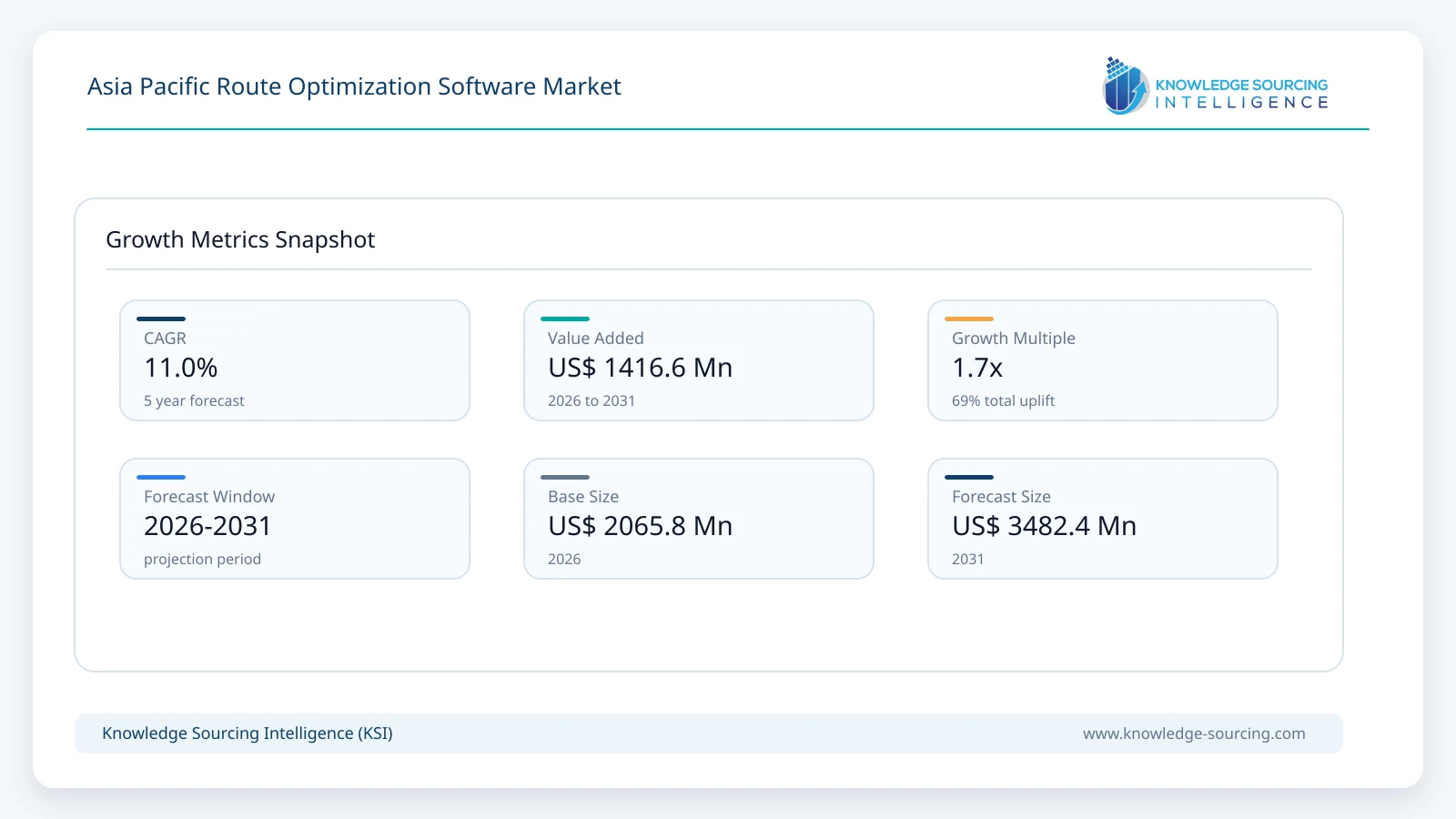The width and height of the screenshot is (1456, 819).
Task: Click the '69% total uplift' caption
Action: (1004, 400)
